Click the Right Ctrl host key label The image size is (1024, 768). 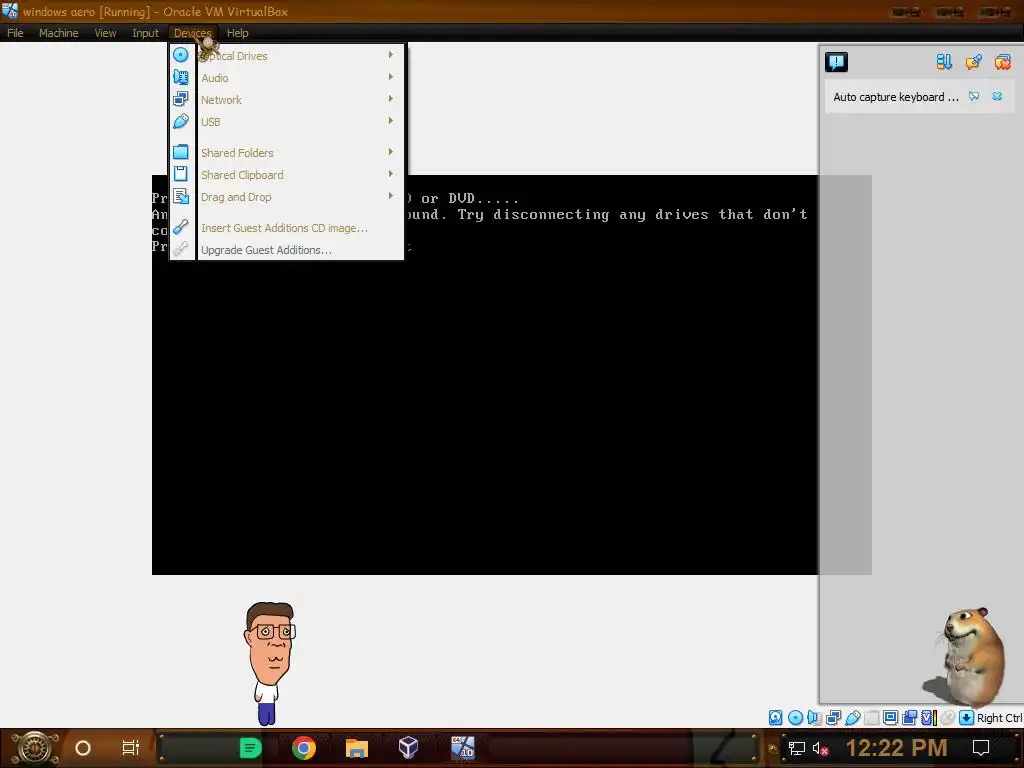click(999, 718)
